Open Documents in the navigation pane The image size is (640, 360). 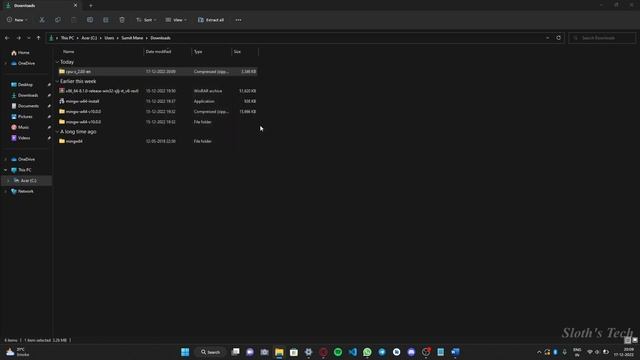(28, 106)
